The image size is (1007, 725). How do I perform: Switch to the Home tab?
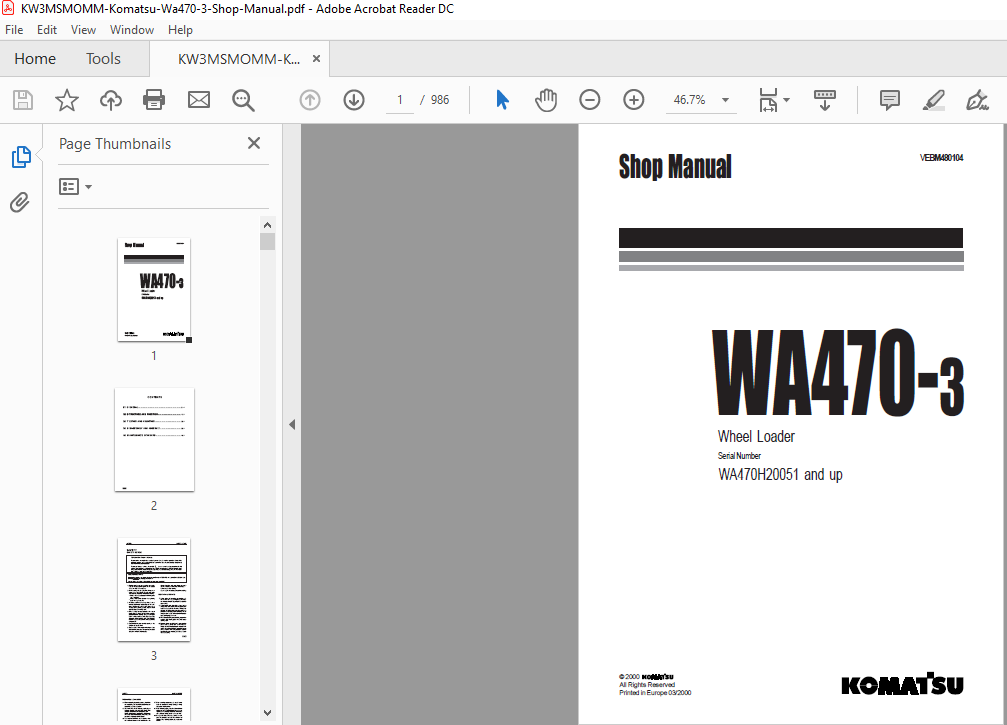(35, 58)
